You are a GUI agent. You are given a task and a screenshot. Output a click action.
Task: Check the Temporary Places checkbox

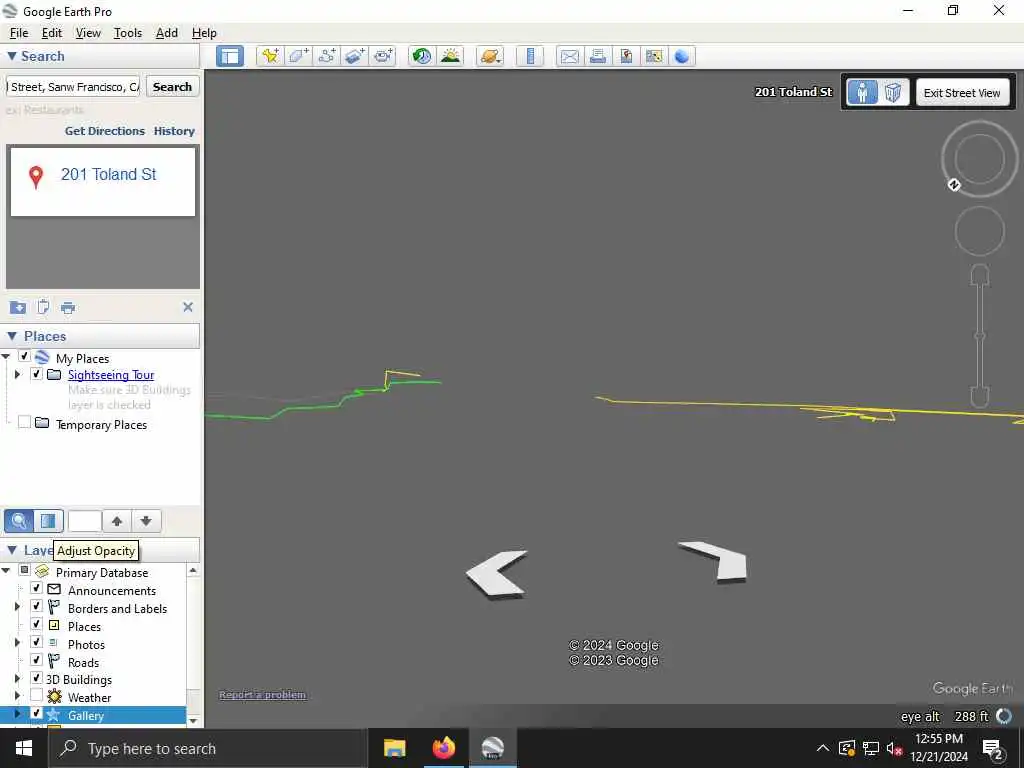[25, 423]
